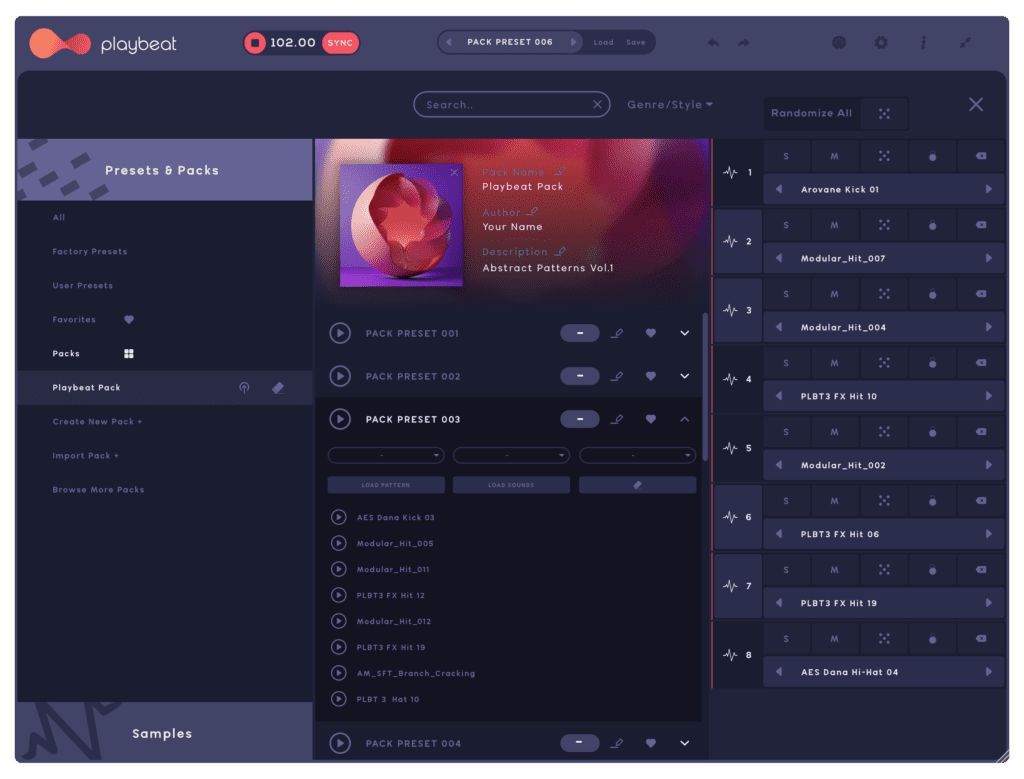1024x779 pixels.
Task: Play PACK PRESET 001 preview
Action: pyautogui.click(x=340, y=333)
